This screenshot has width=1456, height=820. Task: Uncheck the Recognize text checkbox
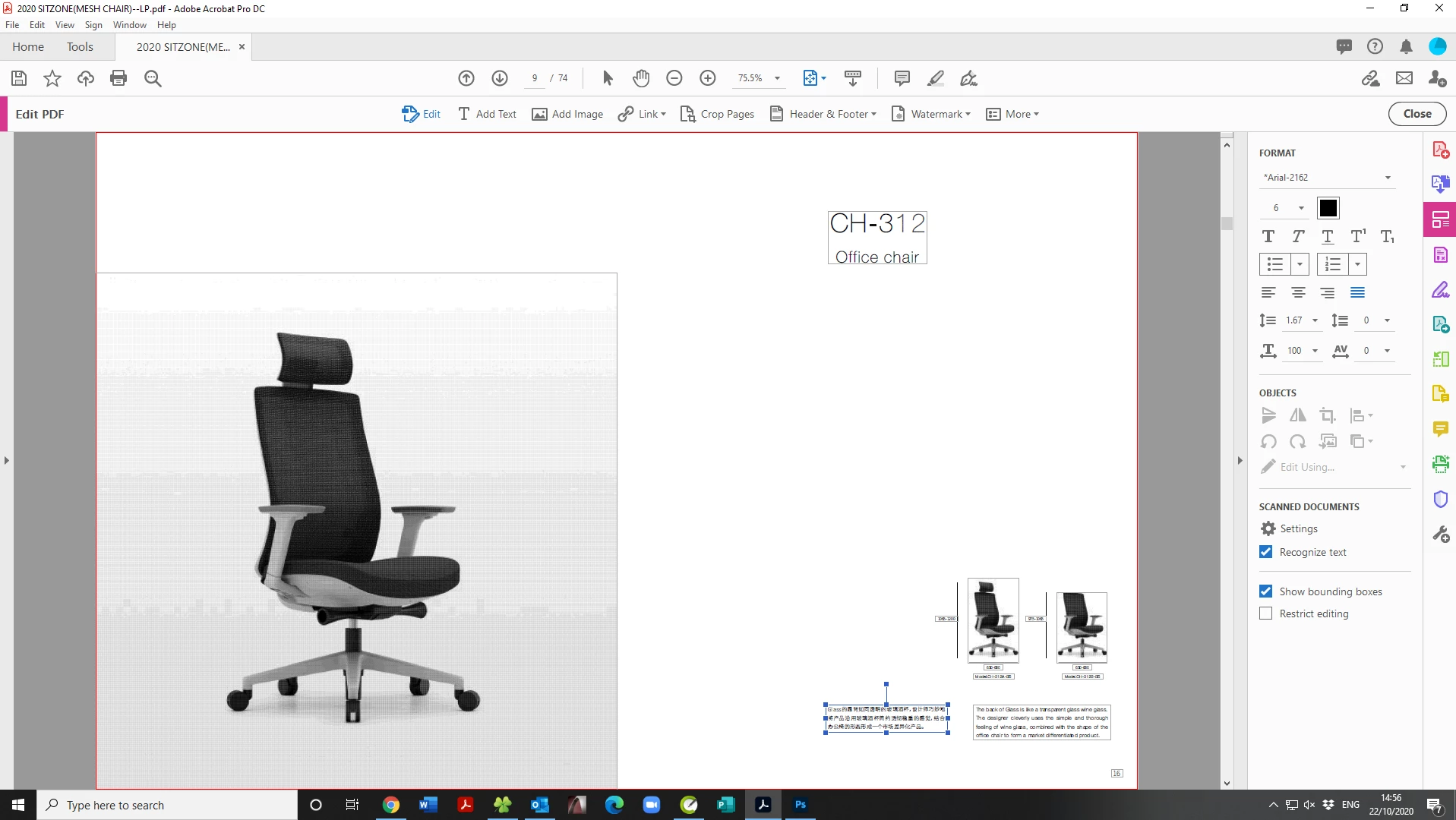pos(1265,552)
